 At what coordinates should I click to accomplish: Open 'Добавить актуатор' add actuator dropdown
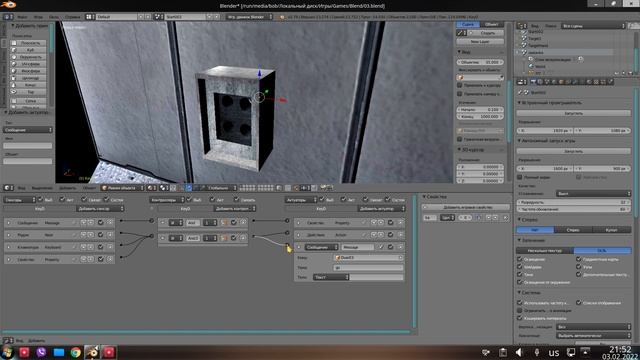point(382,209)
